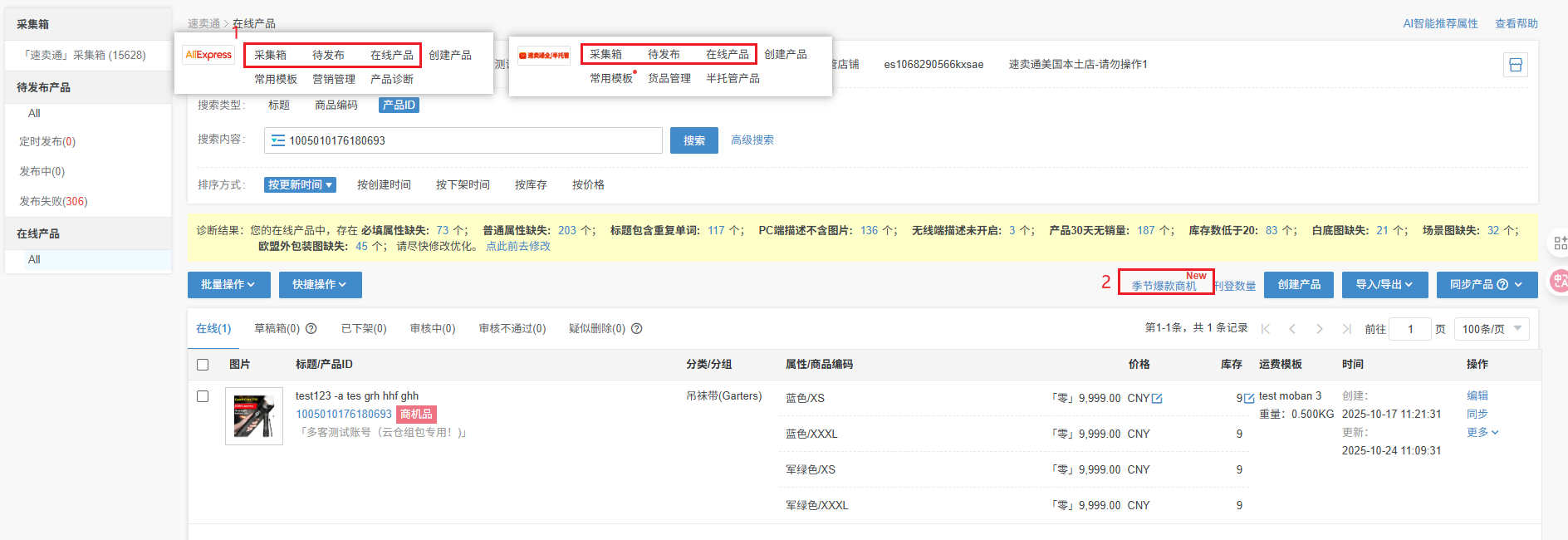Open the 导入/导出 dropdown
The height and width of the screenshot is (540, 1568).
click(x=1384, y=284)
